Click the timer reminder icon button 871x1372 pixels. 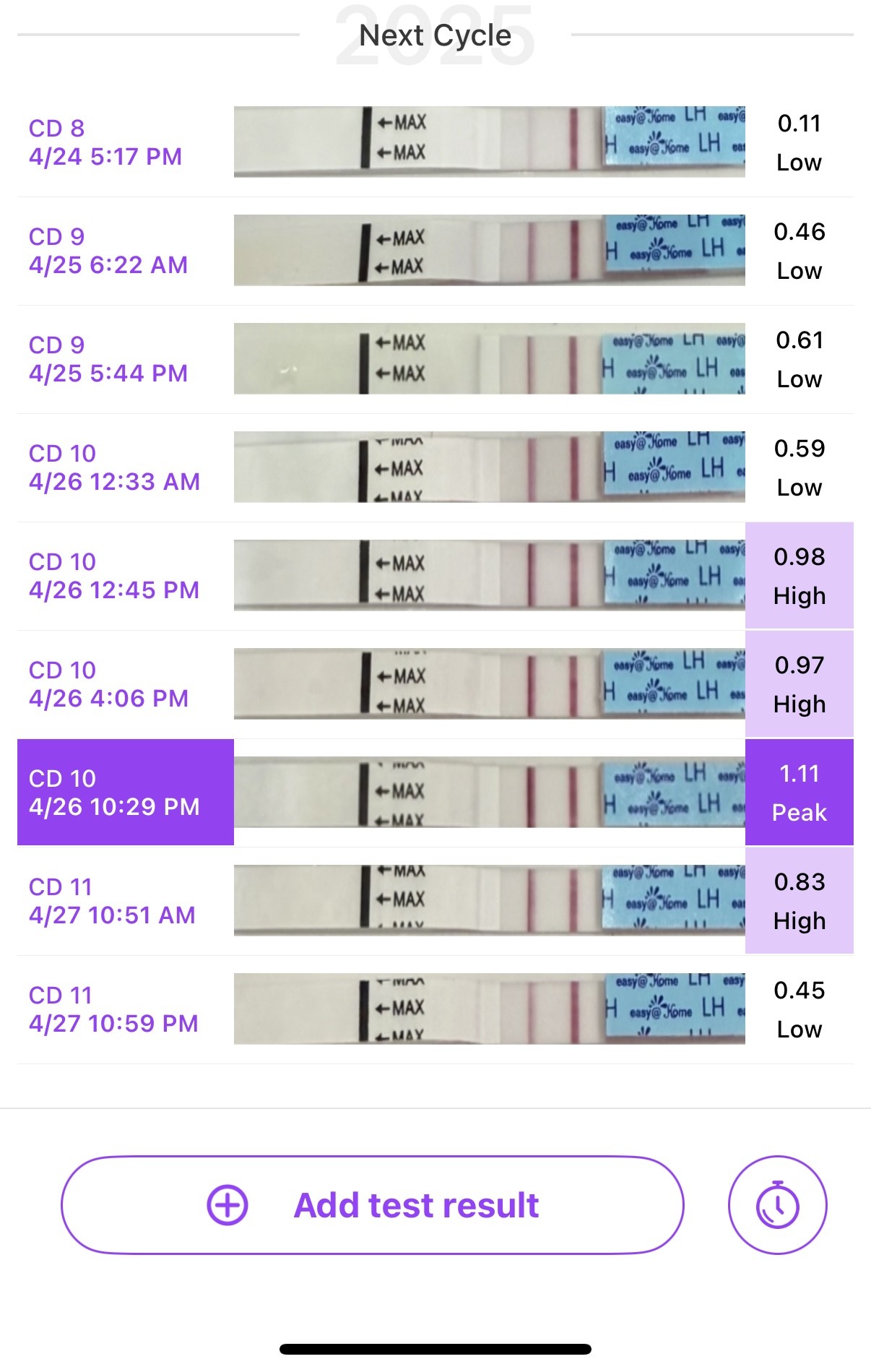tap(777, 1204)
